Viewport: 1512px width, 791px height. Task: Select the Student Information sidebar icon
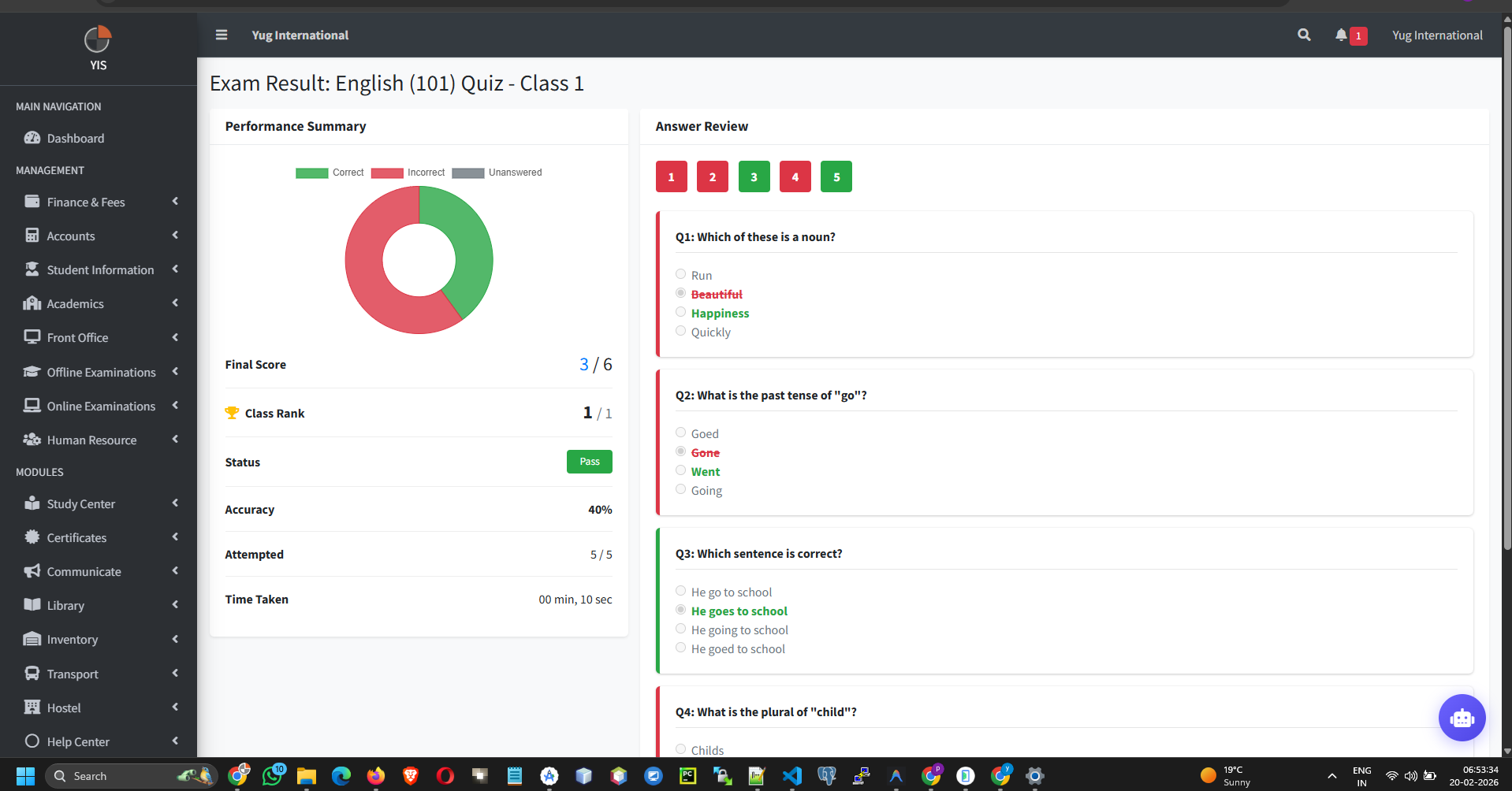[x=32, y=269]
